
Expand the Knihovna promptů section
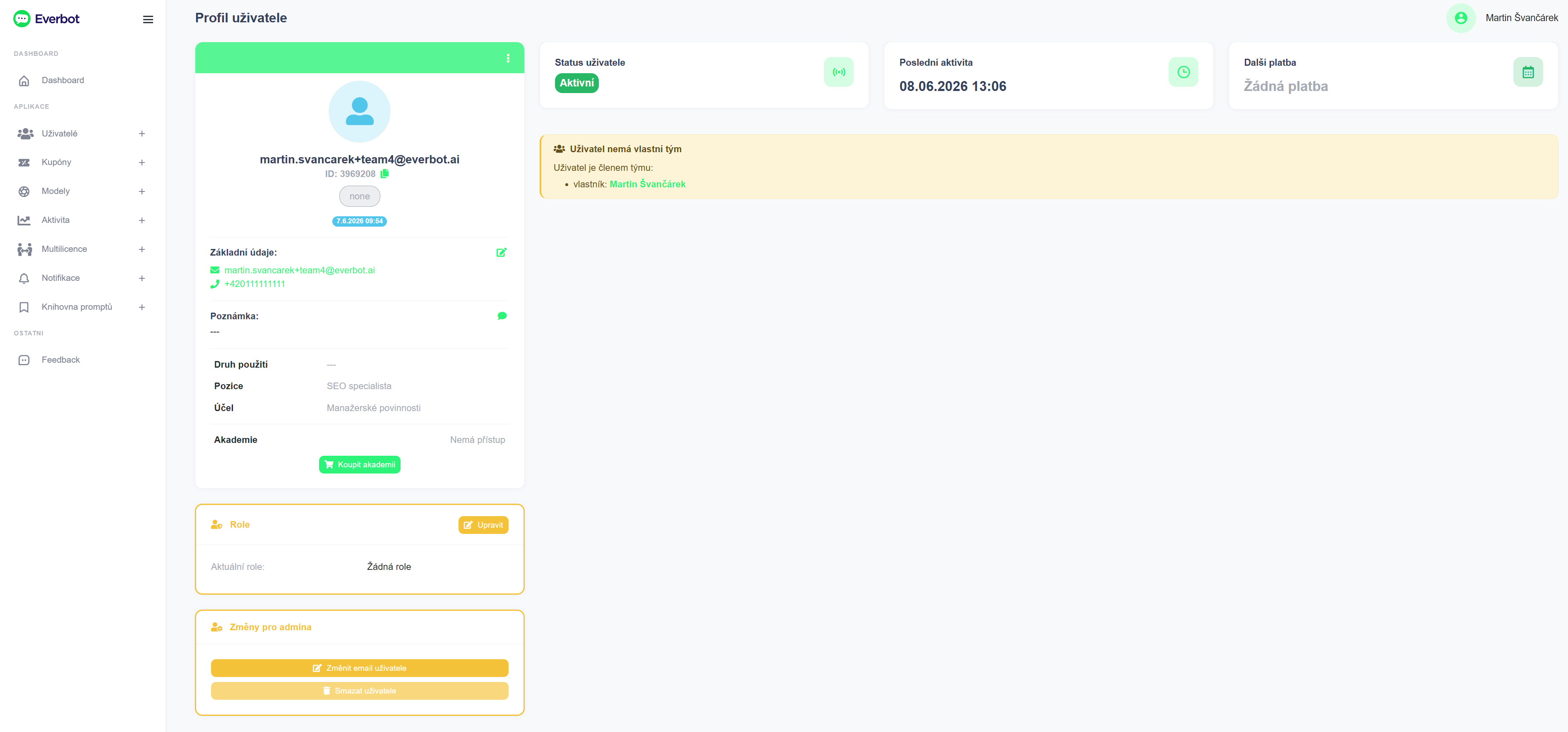click(x=142, y=307)
